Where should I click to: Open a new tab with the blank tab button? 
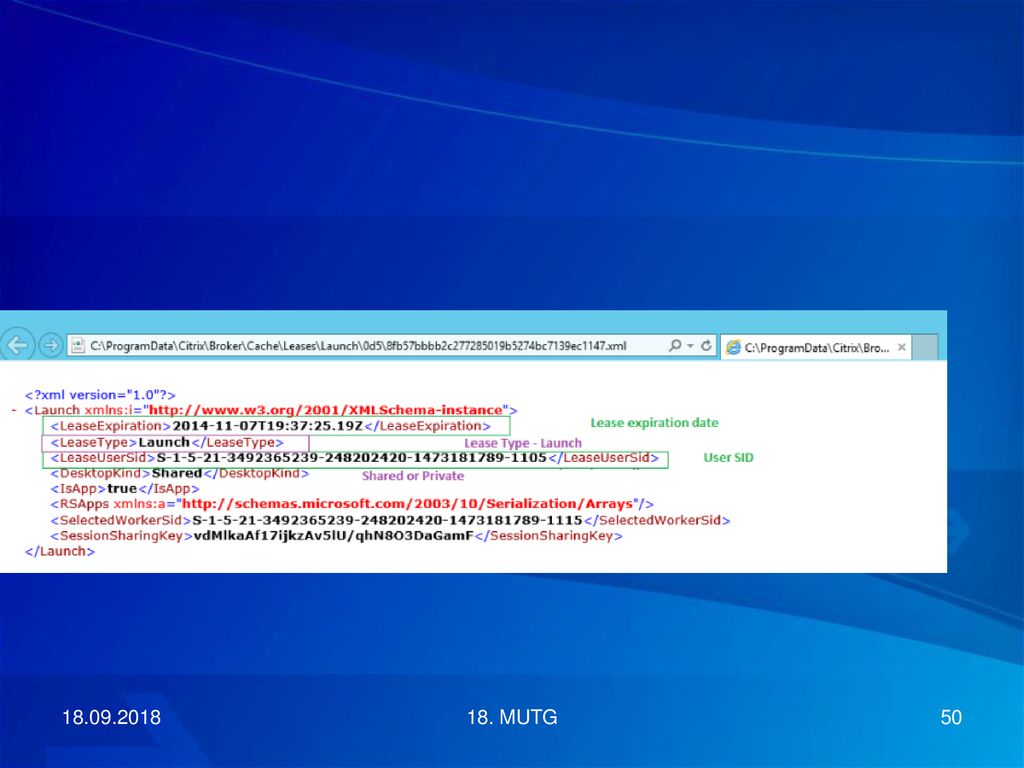tap(925, 347)
